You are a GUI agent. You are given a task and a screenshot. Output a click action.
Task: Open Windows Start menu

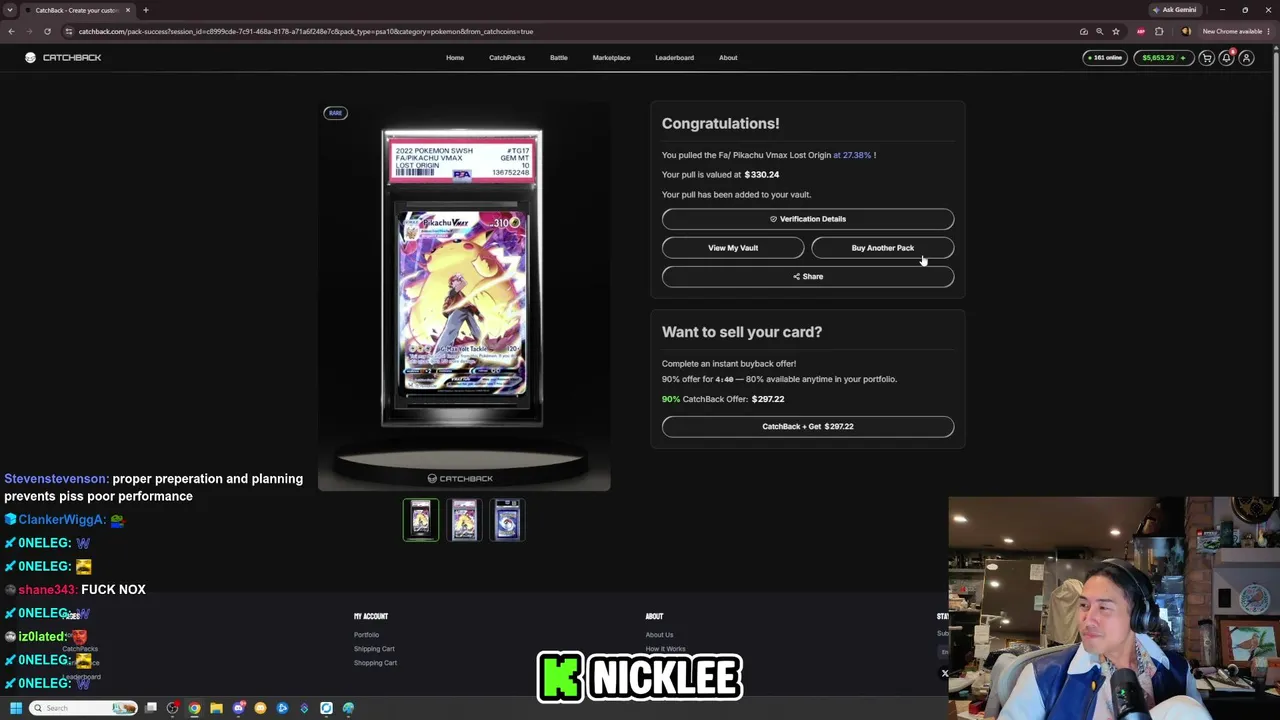point(16,708)
